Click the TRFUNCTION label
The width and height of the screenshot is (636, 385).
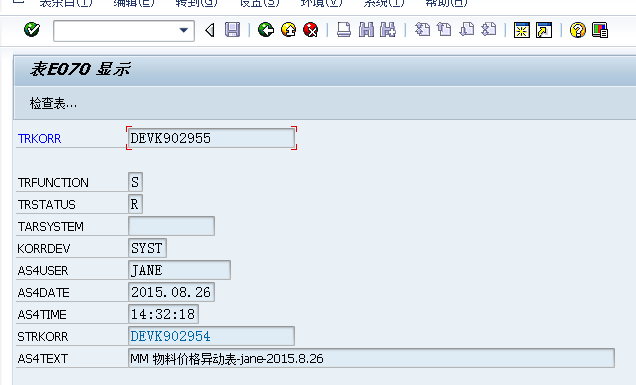pyautogui.click(x=53, y=183)
